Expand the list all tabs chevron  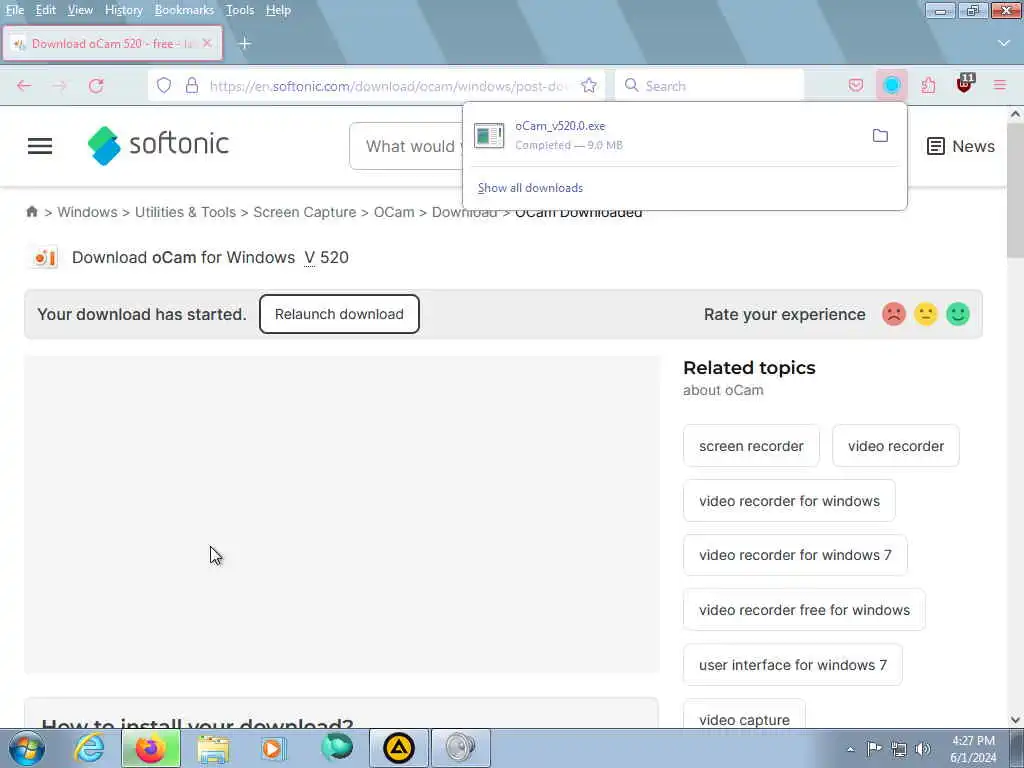pyautogui.click(x=1004, y=43)
